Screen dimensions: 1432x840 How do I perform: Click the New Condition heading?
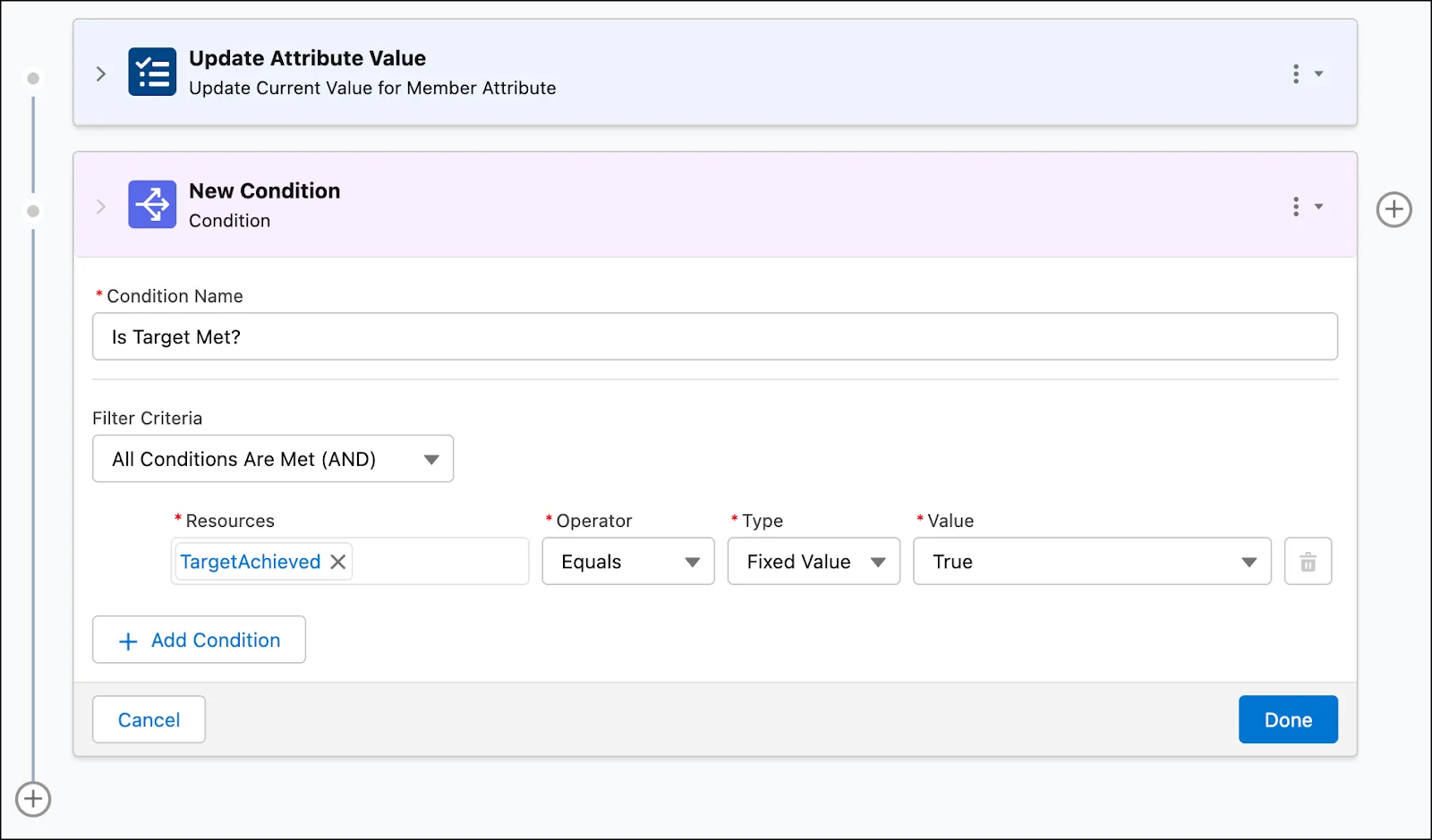[264, 191]
